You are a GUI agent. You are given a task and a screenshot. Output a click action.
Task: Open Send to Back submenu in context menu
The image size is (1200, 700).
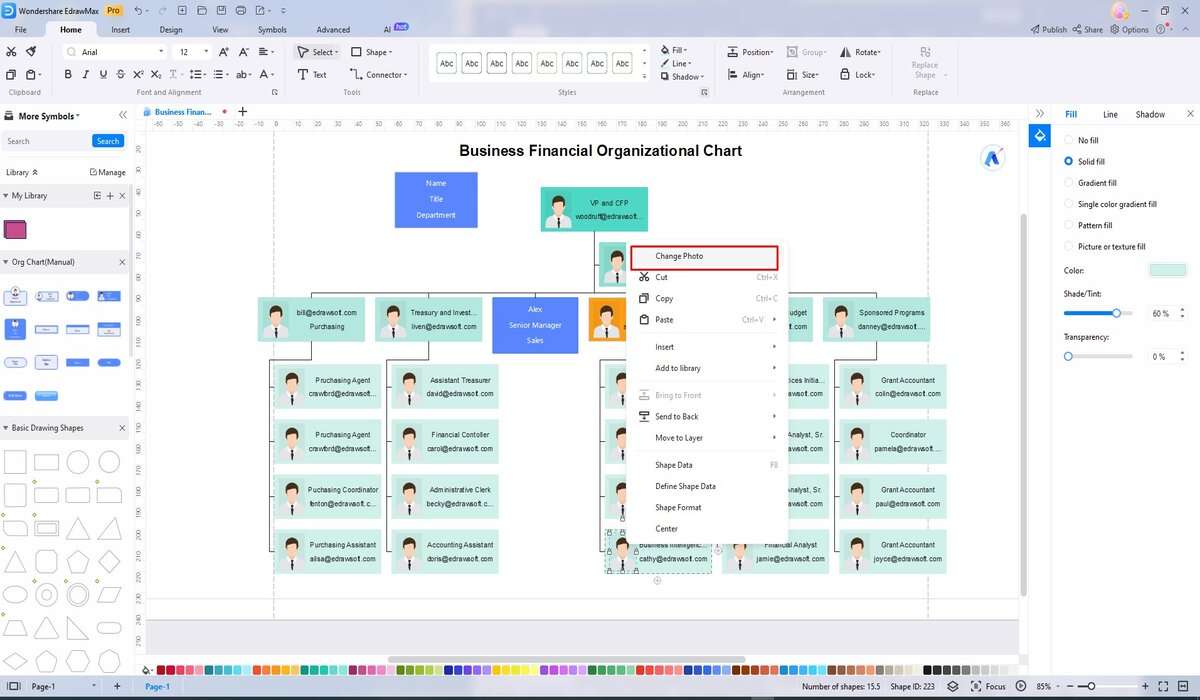tap(708, 416)
